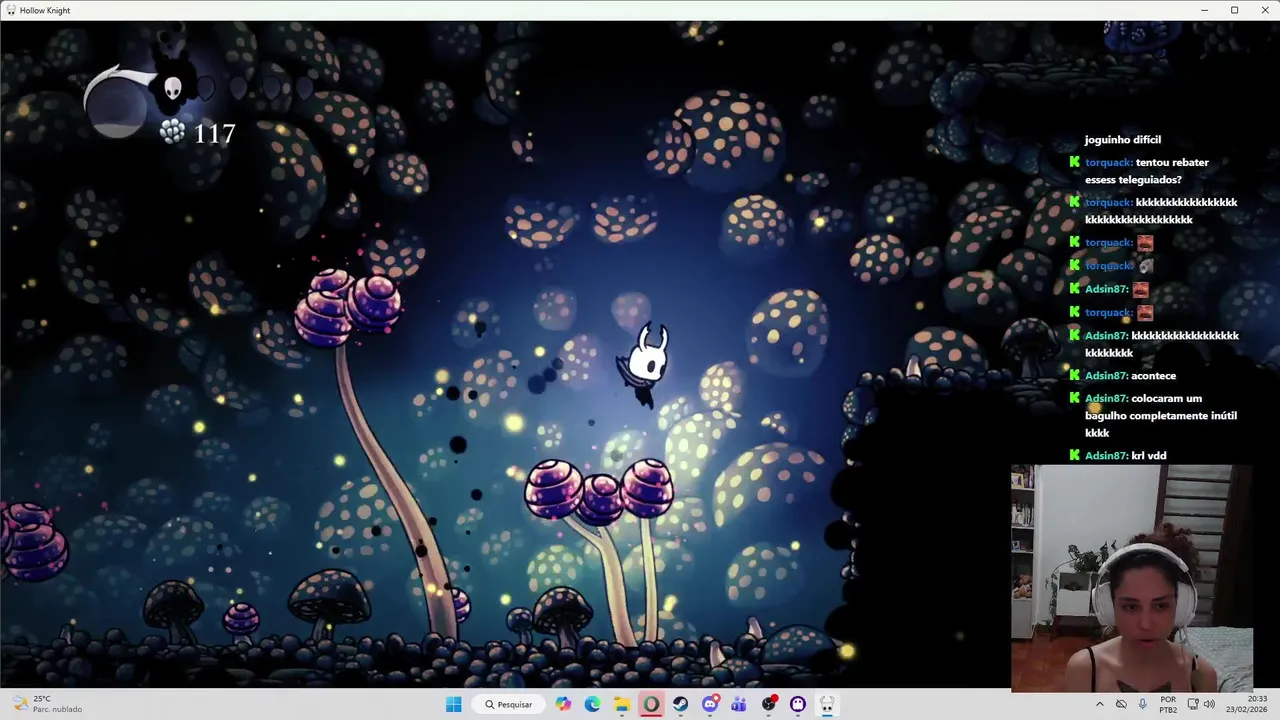Select the Hollow Knight taskbar icon
Screen dimensions: 1280x720
827,704
